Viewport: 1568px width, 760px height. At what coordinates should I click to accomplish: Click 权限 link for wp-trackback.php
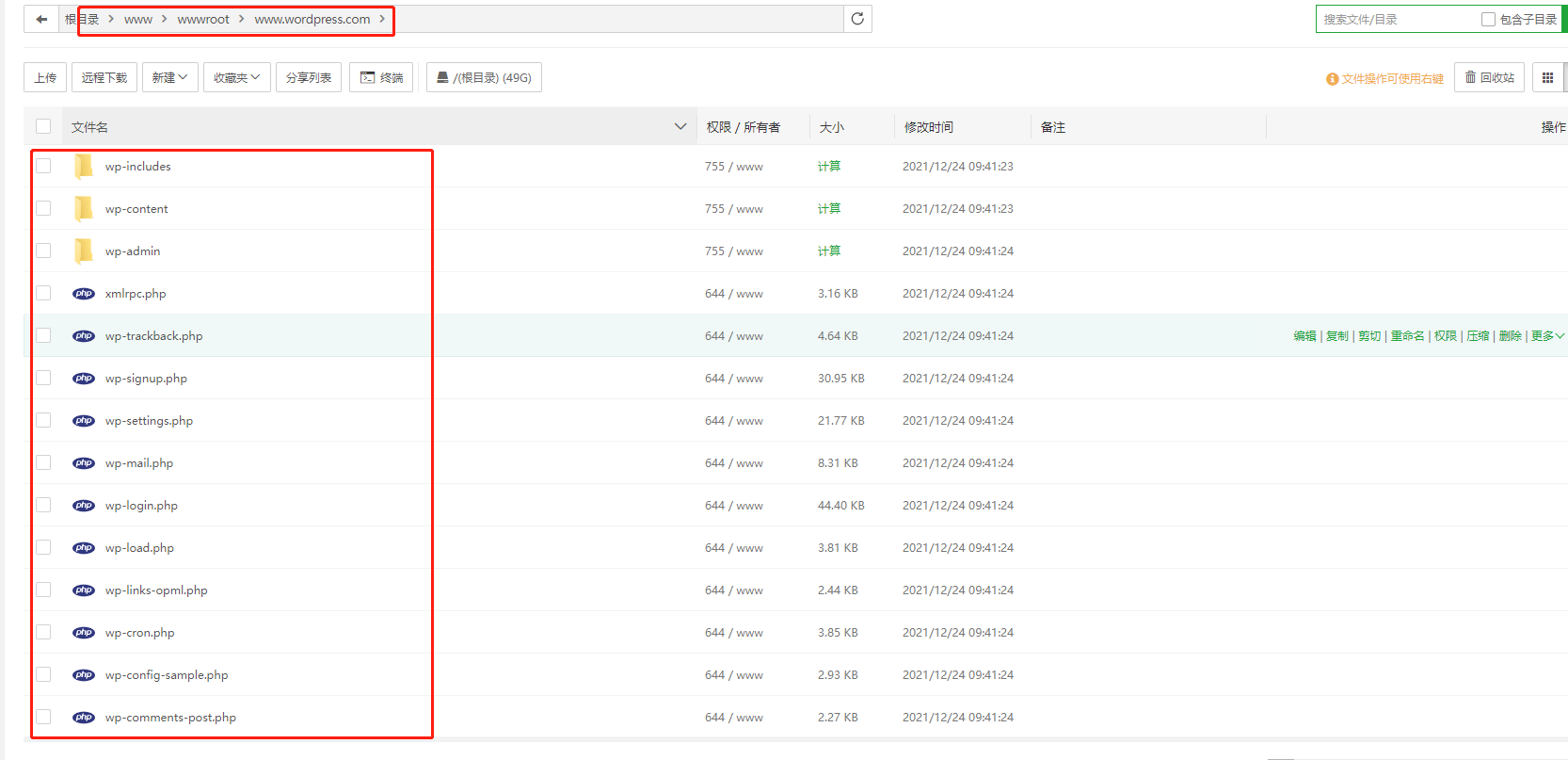pyautogui.click(x=1446, y=335)
